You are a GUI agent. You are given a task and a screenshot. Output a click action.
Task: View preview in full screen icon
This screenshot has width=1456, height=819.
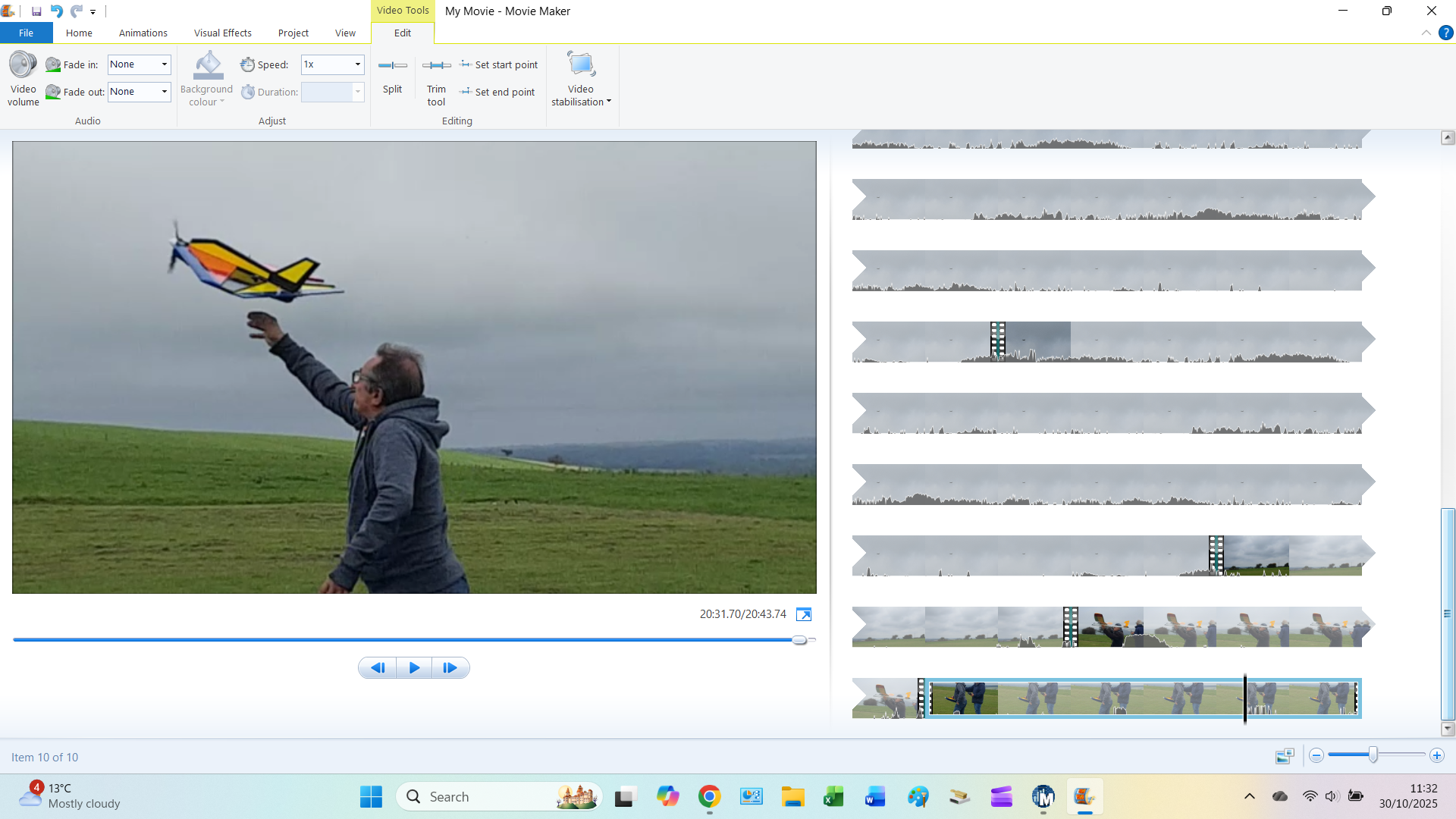tap(804, 615)
